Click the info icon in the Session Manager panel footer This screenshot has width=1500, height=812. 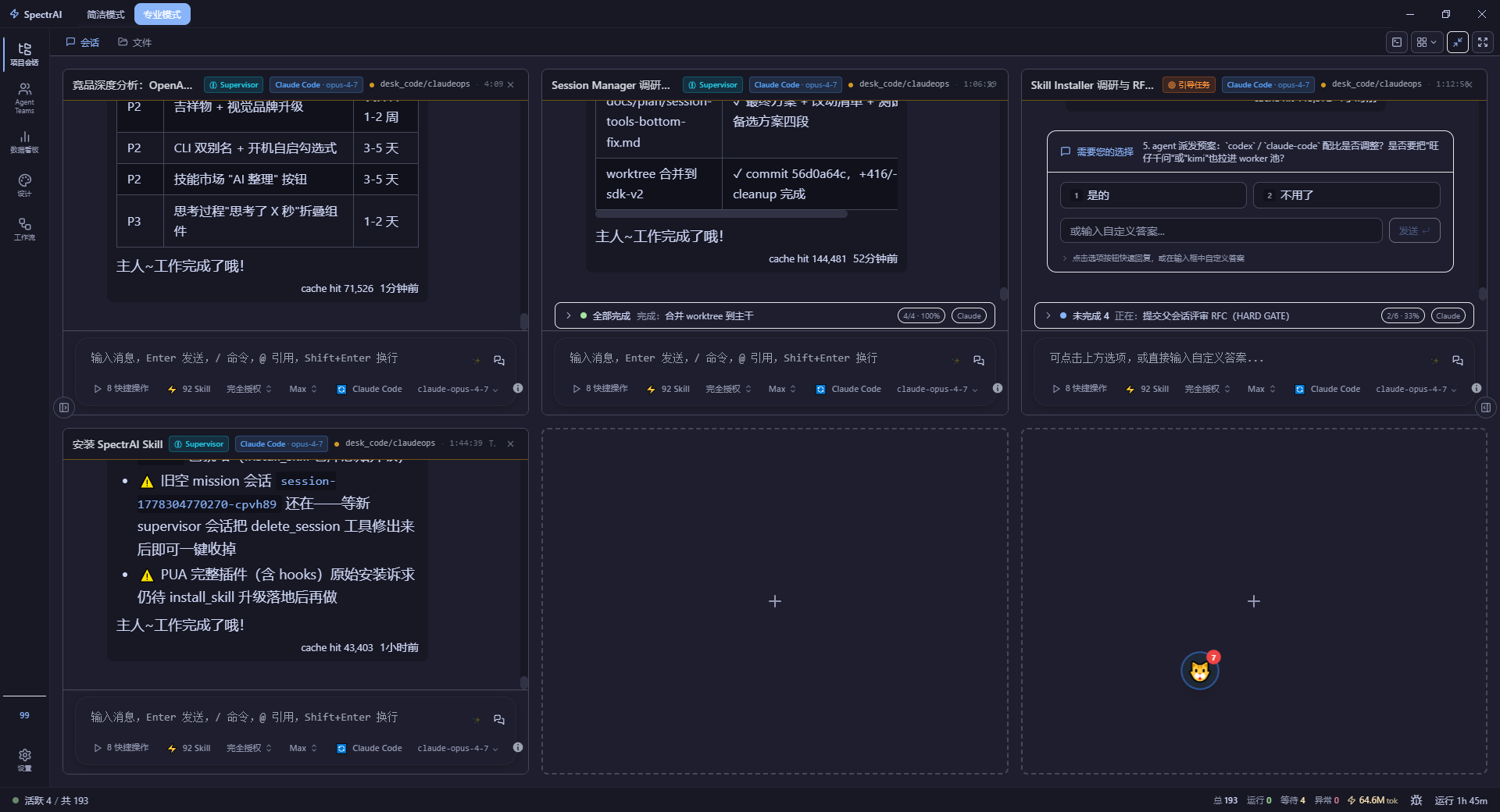pyautogui.click(x=998, y=388)
